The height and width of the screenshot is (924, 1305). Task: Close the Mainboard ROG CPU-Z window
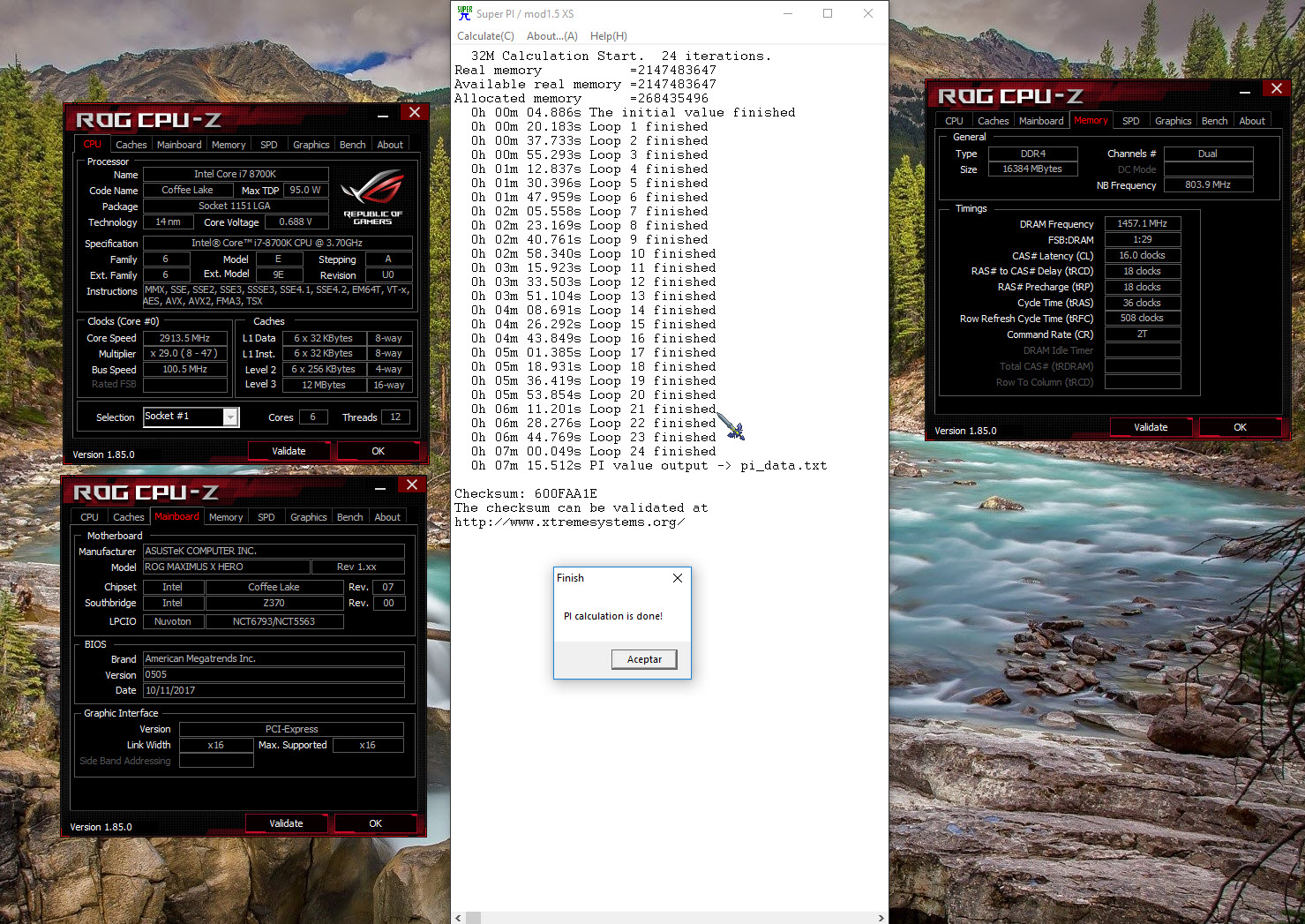click(411, 485)
